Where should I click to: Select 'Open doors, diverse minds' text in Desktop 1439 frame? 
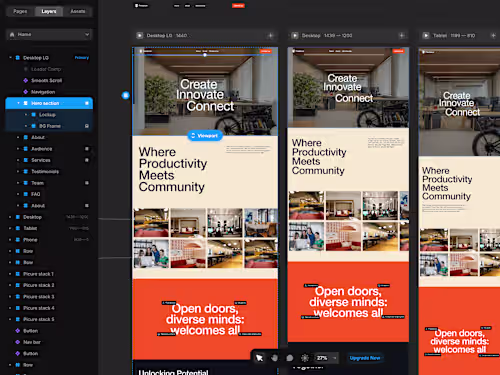348,302
